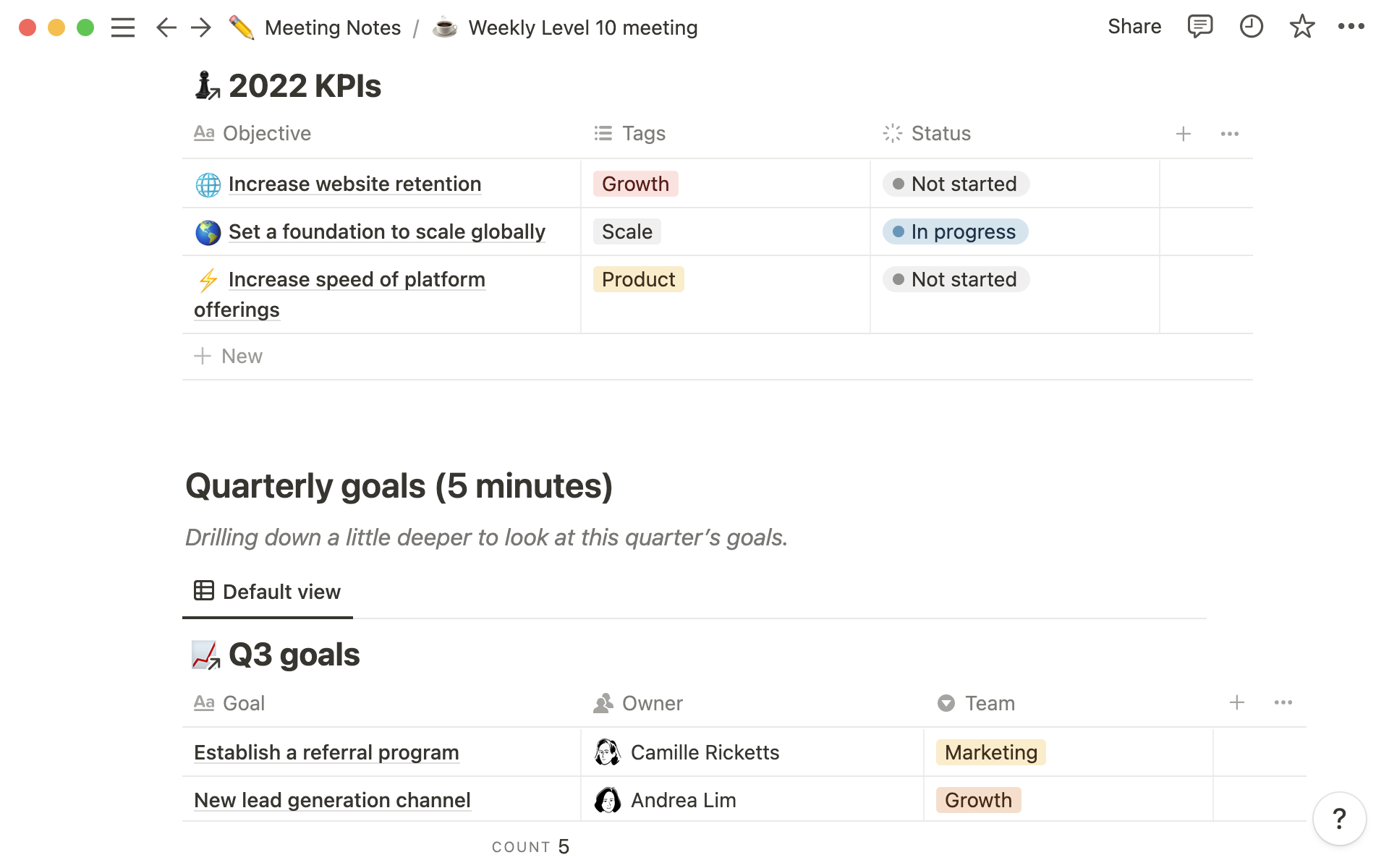Toggle the favorite/star icon
1389x868 pixels.
(x=1302, y=27)
